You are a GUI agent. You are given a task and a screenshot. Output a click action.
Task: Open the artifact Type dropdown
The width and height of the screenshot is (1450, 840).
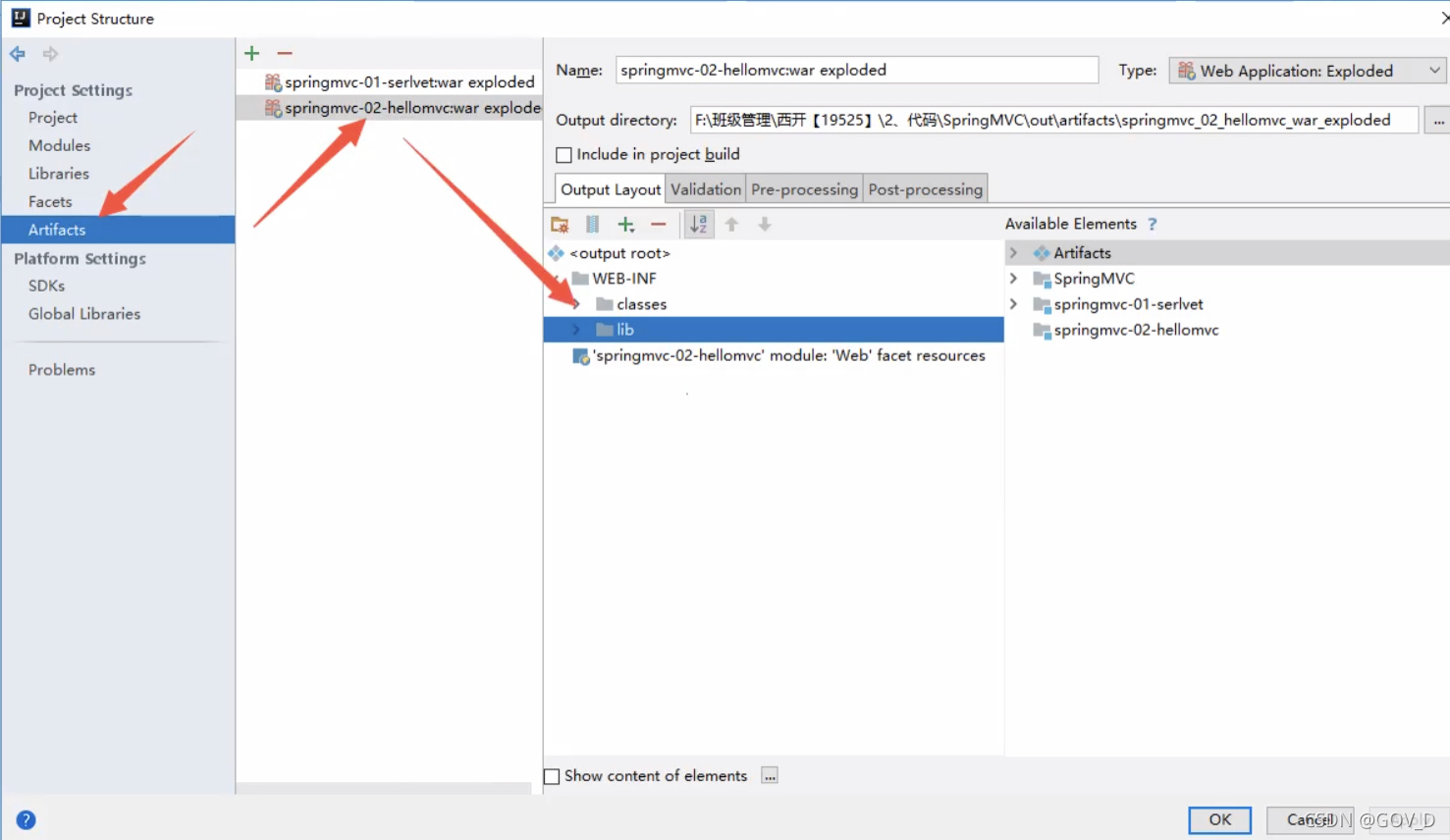[1309, 71]
